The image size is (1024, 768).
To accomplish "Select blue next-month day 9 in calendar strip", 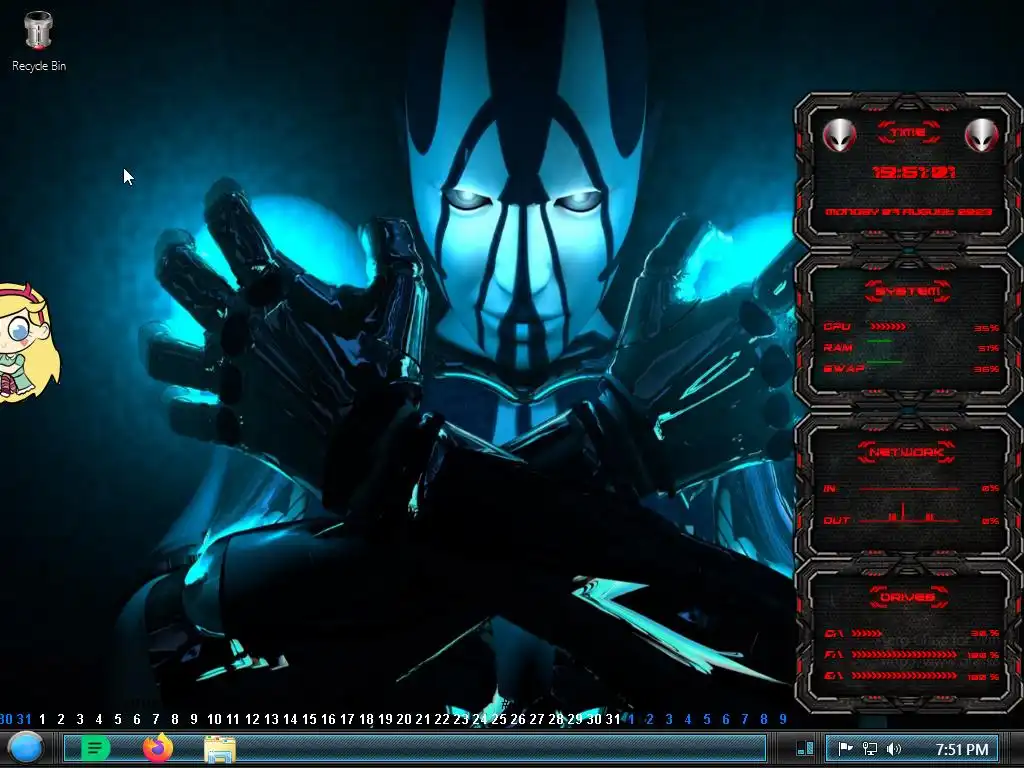I will click(x=782, y=719).
